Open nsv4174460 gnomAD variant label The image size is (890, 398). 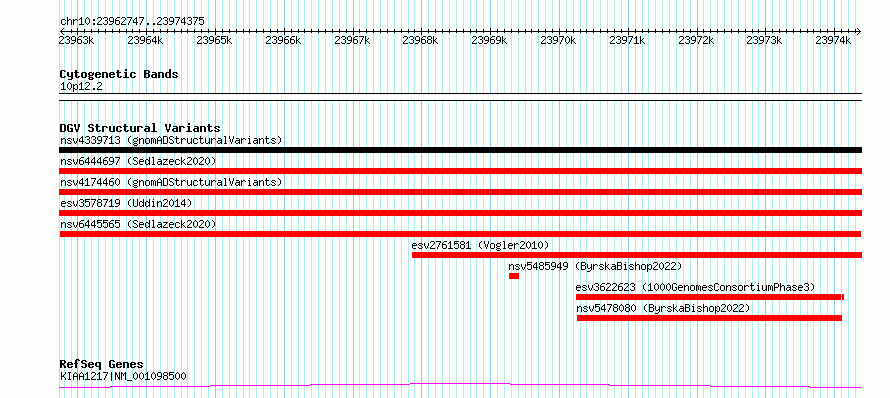pyautogui.click(x=171, y=182)
